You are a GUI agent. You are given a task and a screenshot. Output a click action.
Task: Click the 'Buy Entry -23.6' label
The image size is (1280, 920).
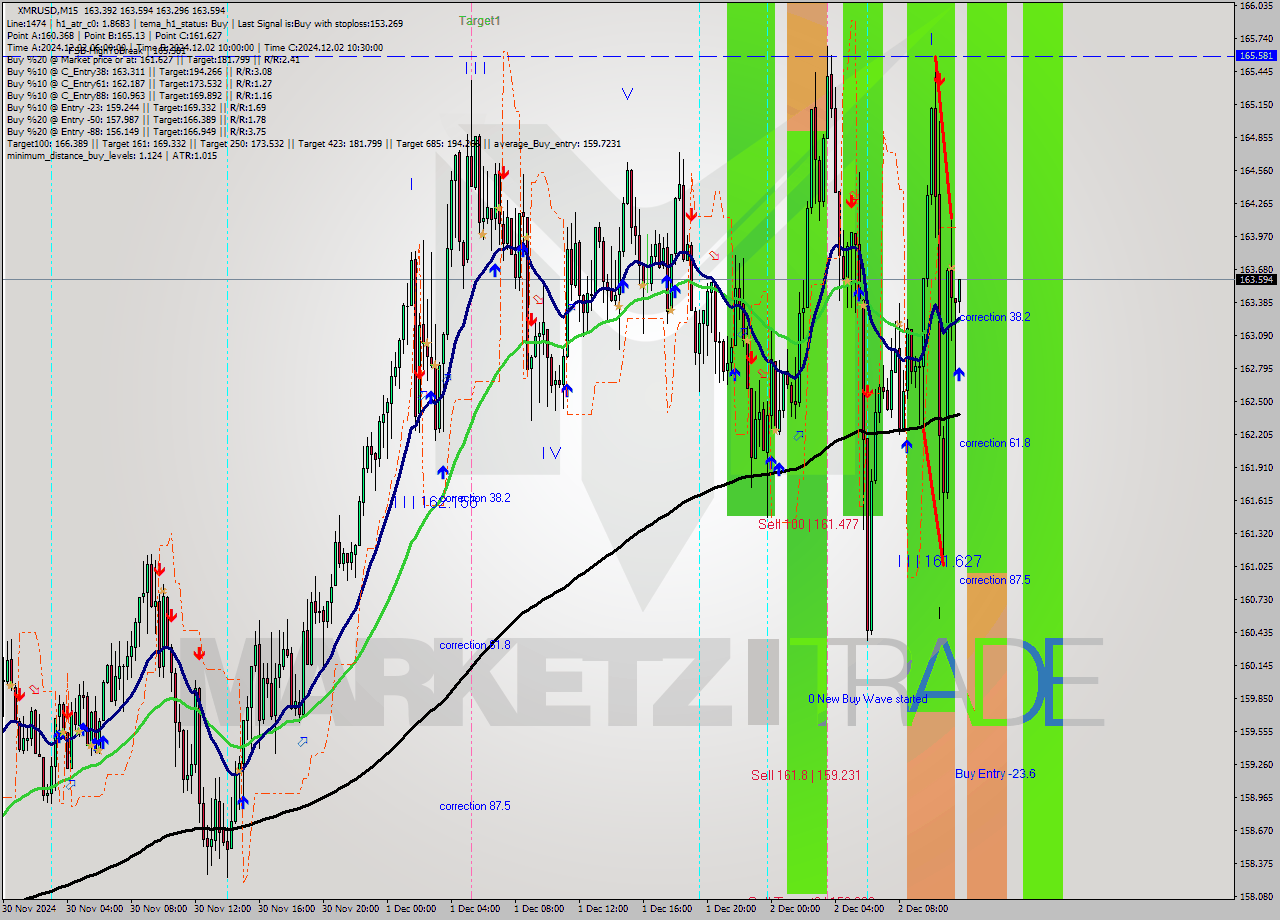coord(995,774)
